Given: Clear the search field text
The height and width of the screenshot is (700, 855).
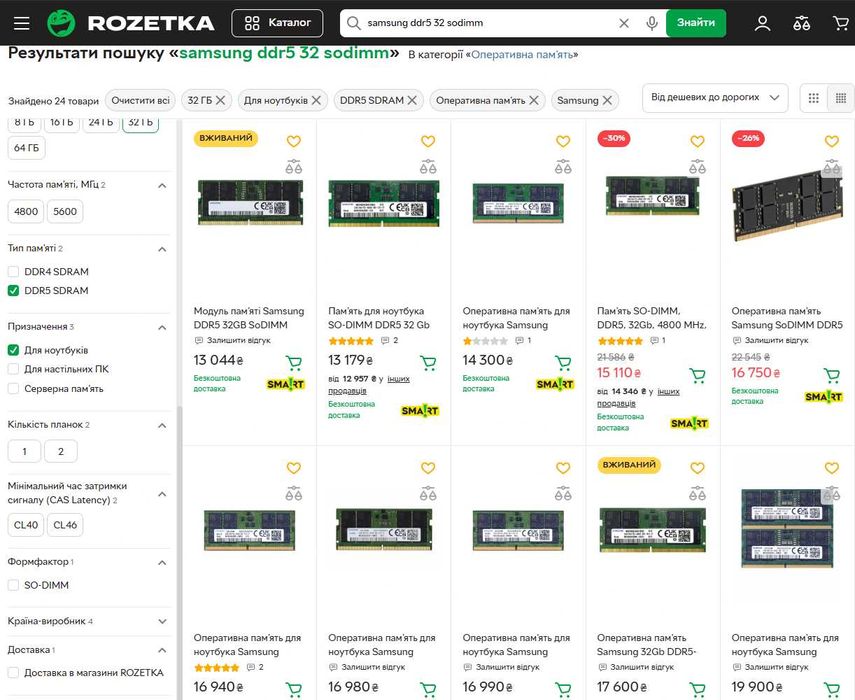Looking at the screenshot, I should coord(624,23).
